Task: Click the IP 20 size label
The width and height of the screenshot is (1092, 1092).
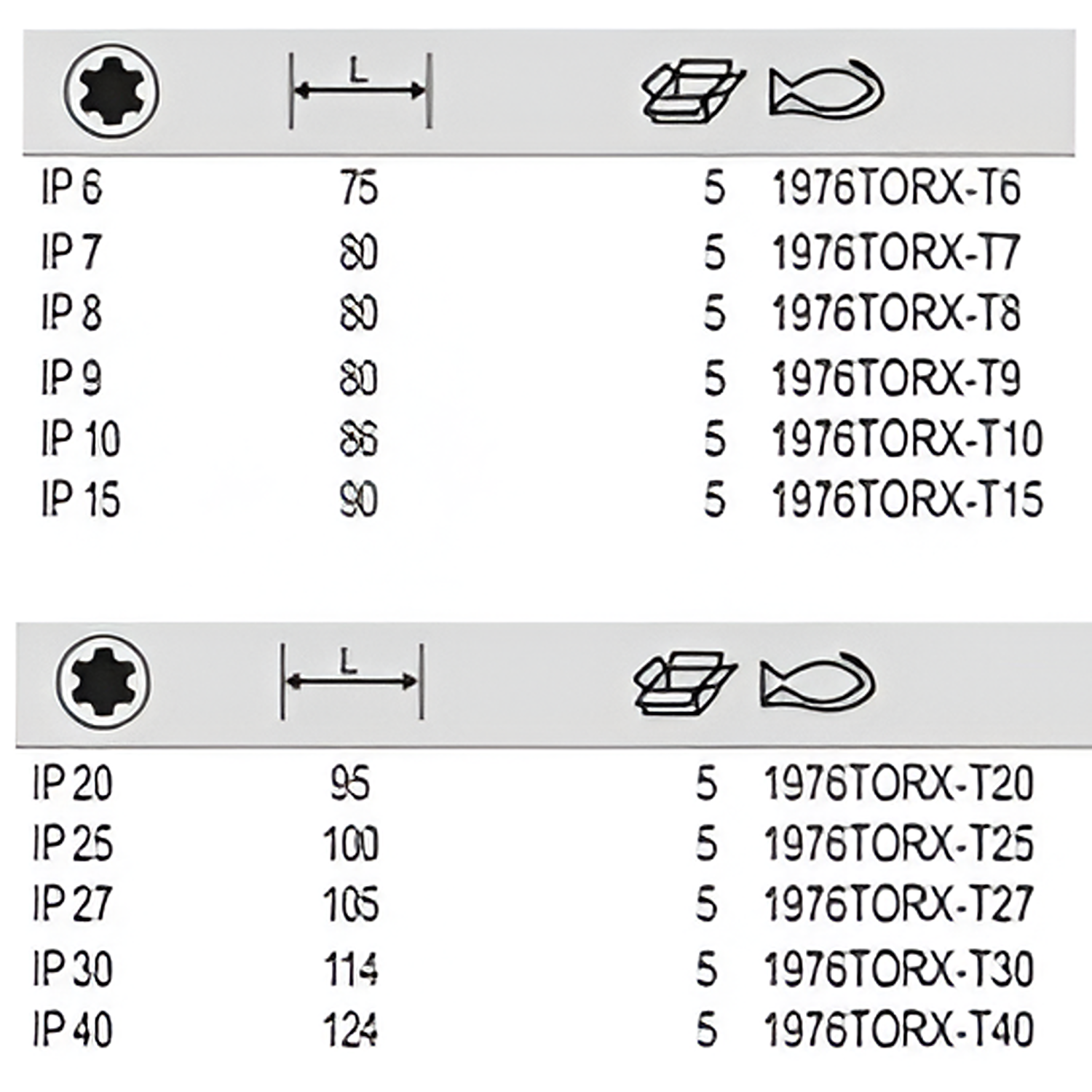Action: point(73,784)
